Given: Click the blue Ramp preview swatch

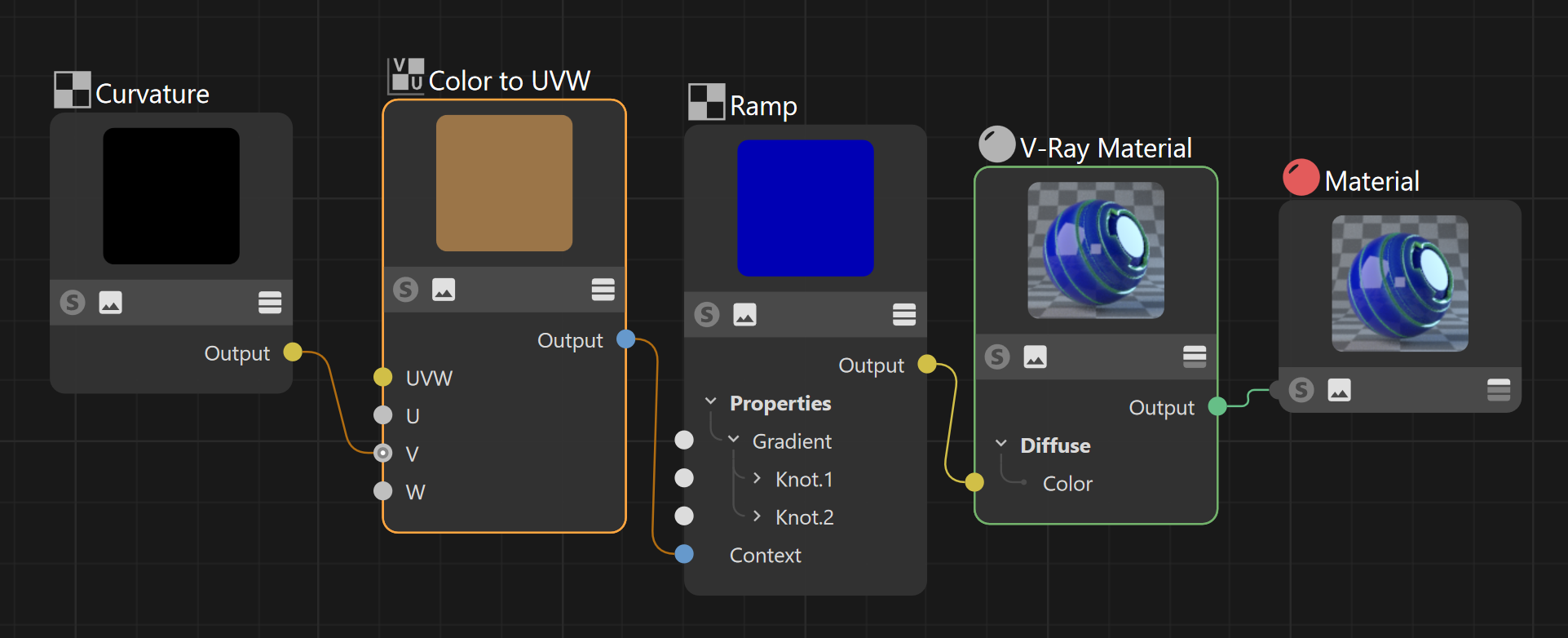Looking at the screenshot, I should point(806,208).
